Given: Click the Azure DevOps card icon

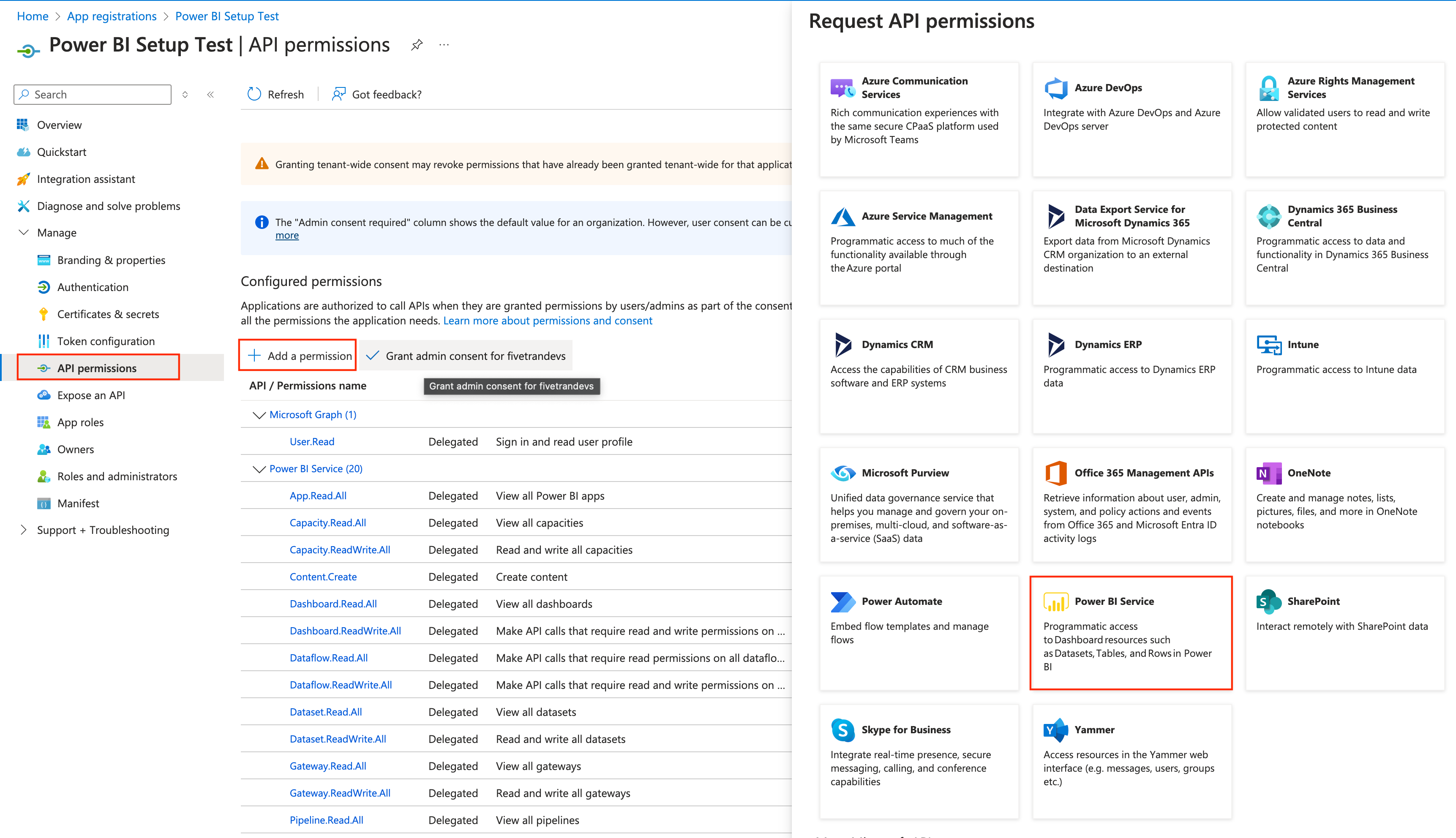Looking at the screenshot, I should (1056, 88).
